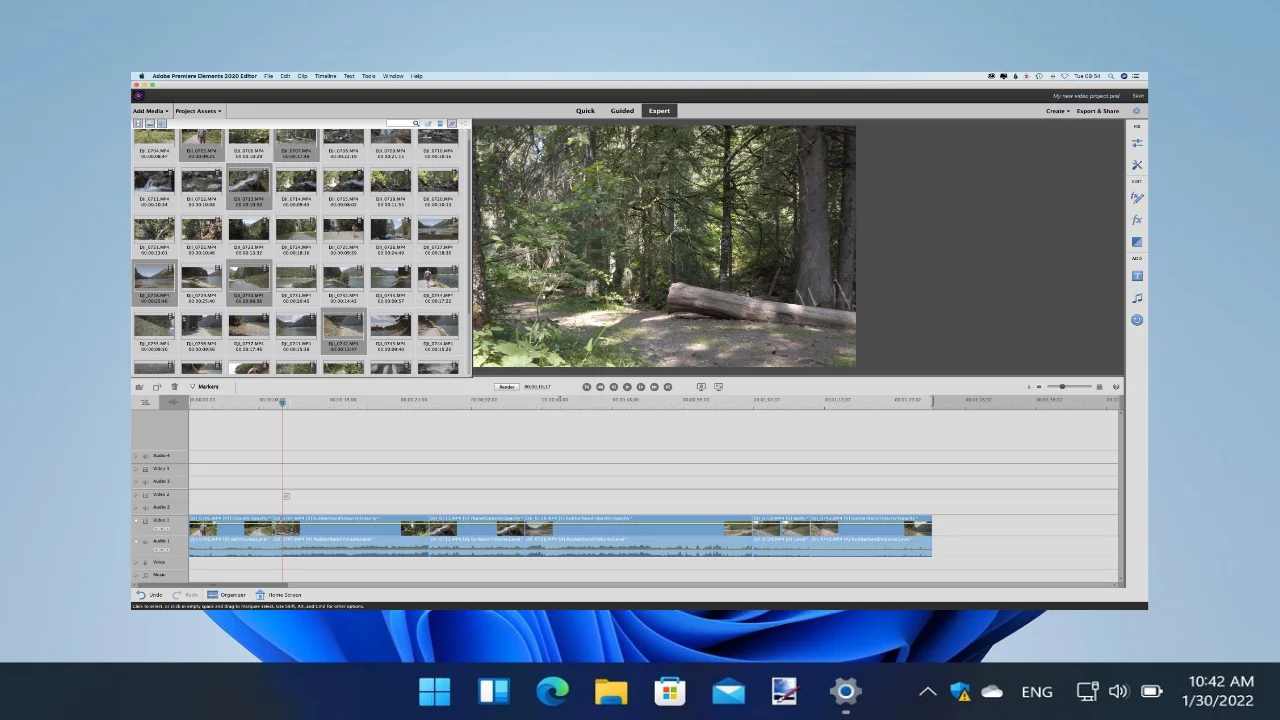
Task: Open the File menu
Action: [x=268, y=76]
